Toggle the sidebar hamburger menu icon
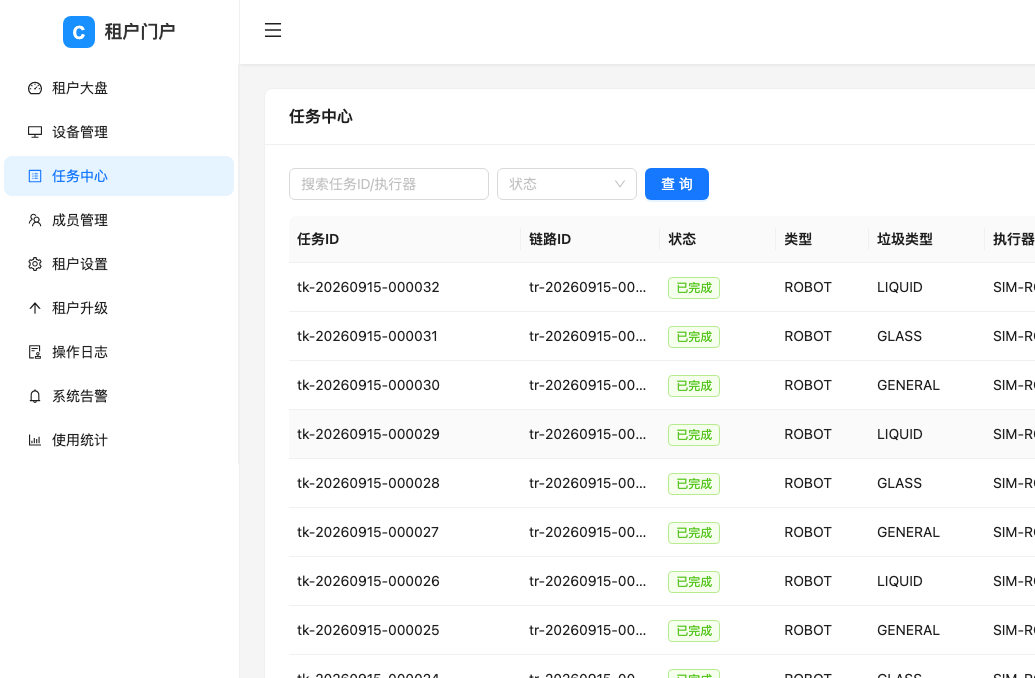This screenshot has width=1035, height=678. coord(273,30)
